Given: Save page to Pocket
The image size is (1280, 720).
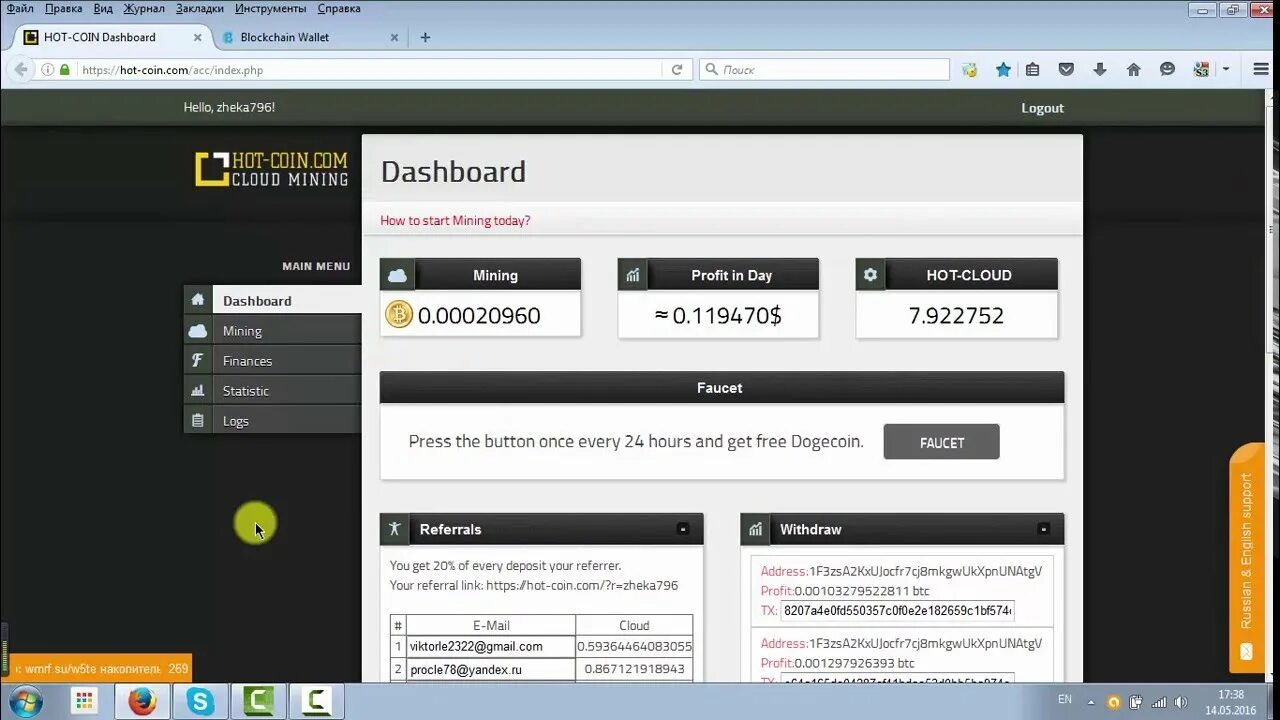Looking at the screenshot, I should coord(1066,70).
